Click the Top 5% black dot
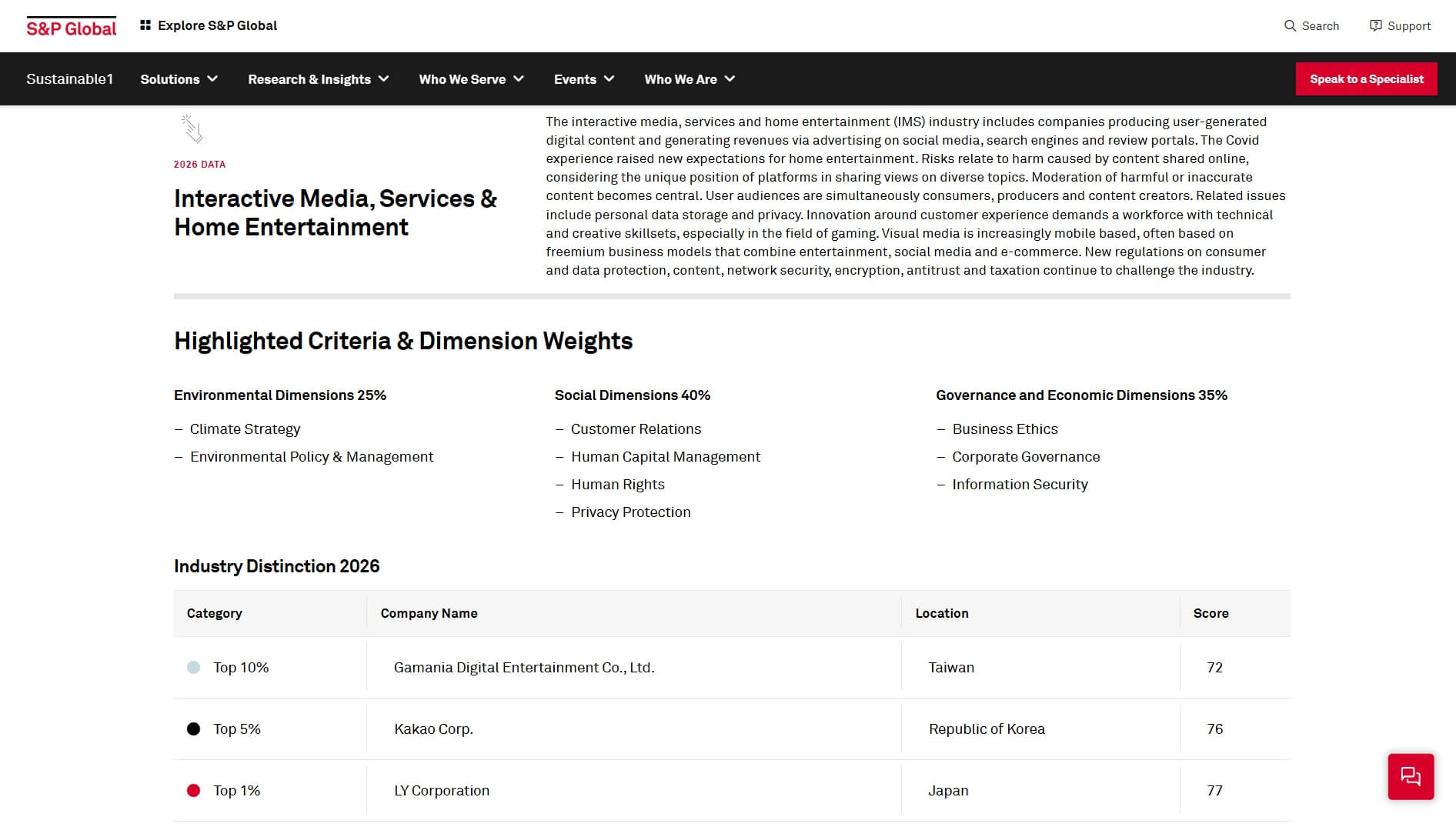 194,729
